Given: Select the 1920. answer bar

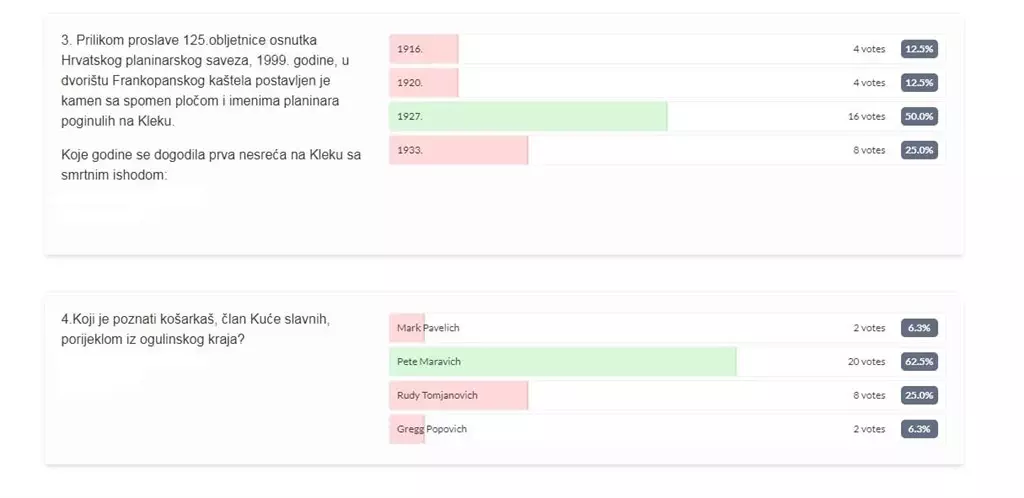Looking at the screenshot, I should (667, 83).
